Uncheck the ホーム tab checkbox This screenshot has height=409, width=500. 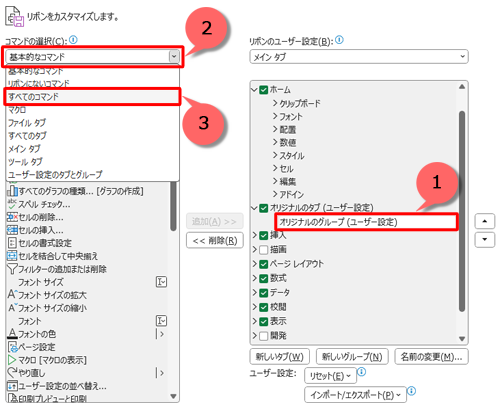pos(264,90)
